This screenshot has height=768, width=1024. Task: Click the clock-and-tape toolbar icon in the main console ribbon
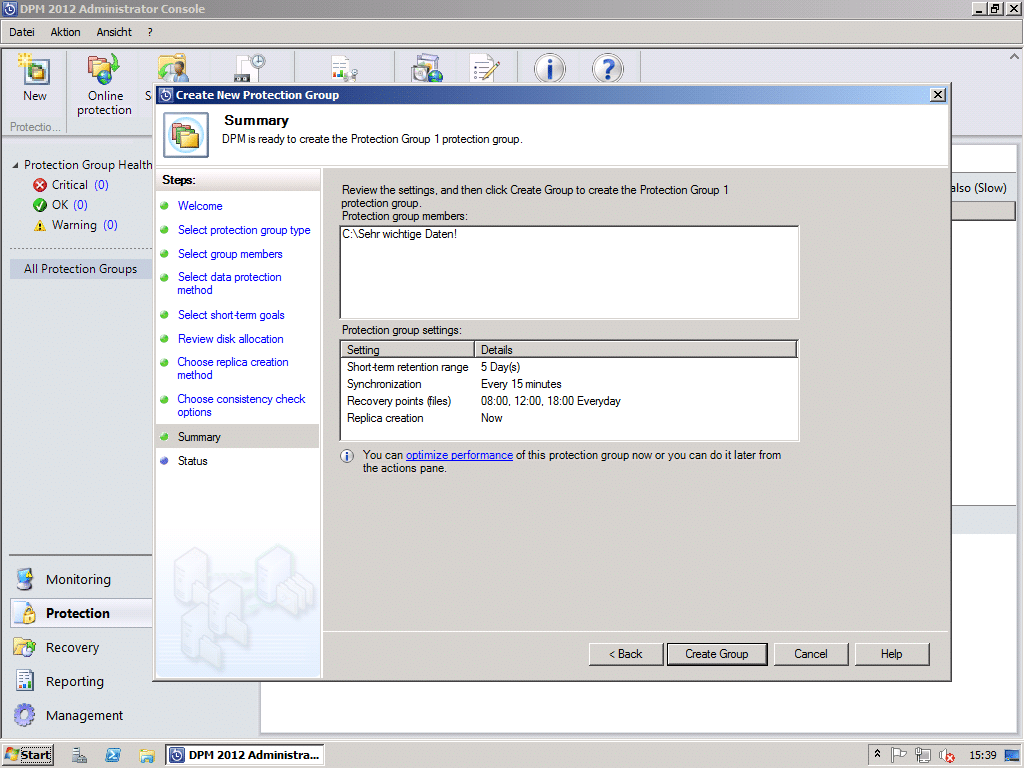pyautogui.click(x=250, y=69)
